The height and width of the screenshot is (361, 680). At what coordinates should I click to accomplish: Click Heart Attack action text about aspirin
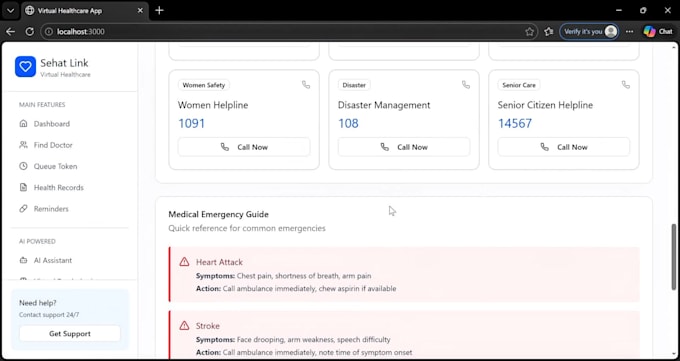pyautogui.click(x=296, y=289)
